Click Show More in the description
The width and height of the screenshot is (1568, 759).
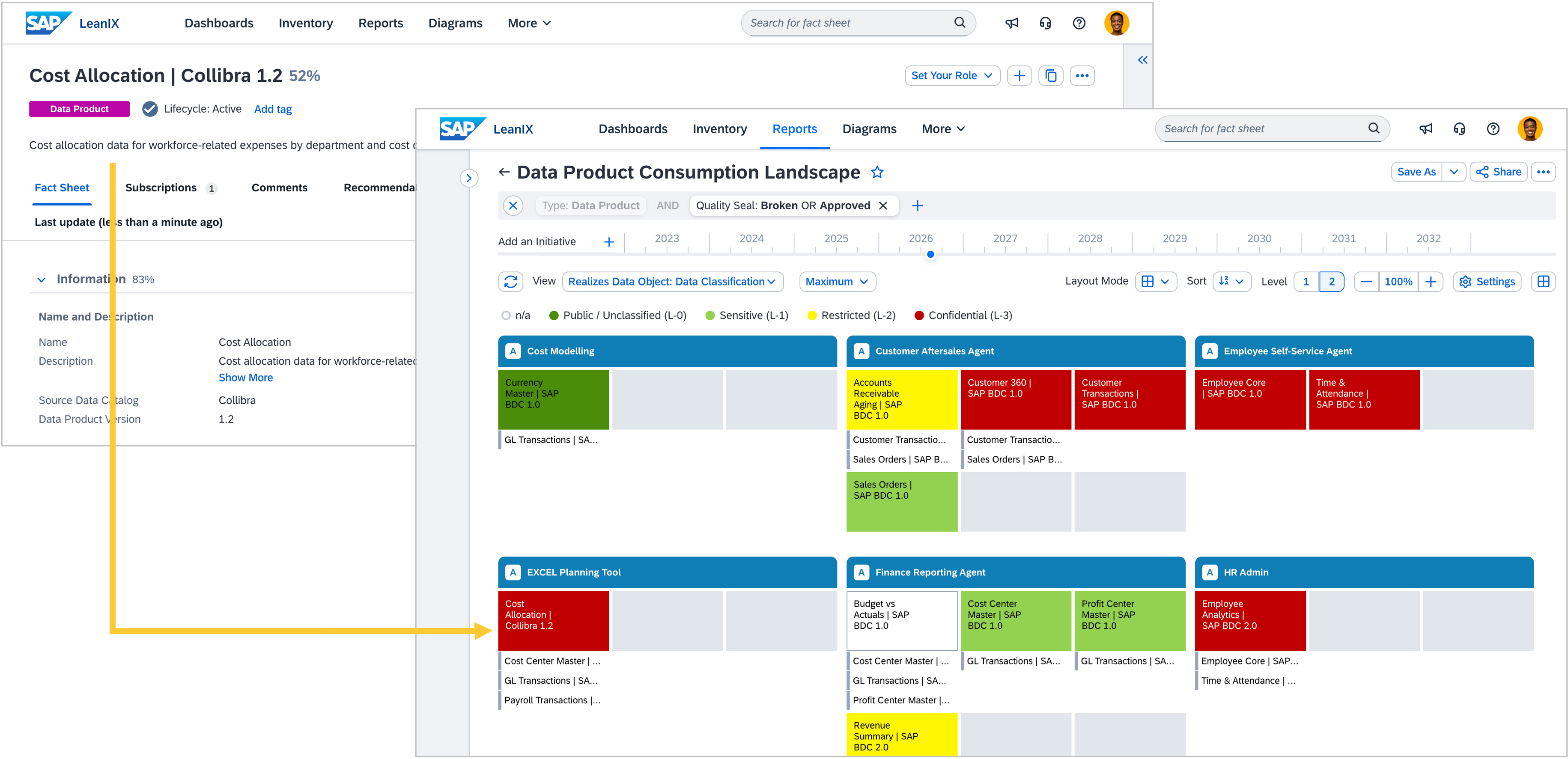[x=245, y=378]
